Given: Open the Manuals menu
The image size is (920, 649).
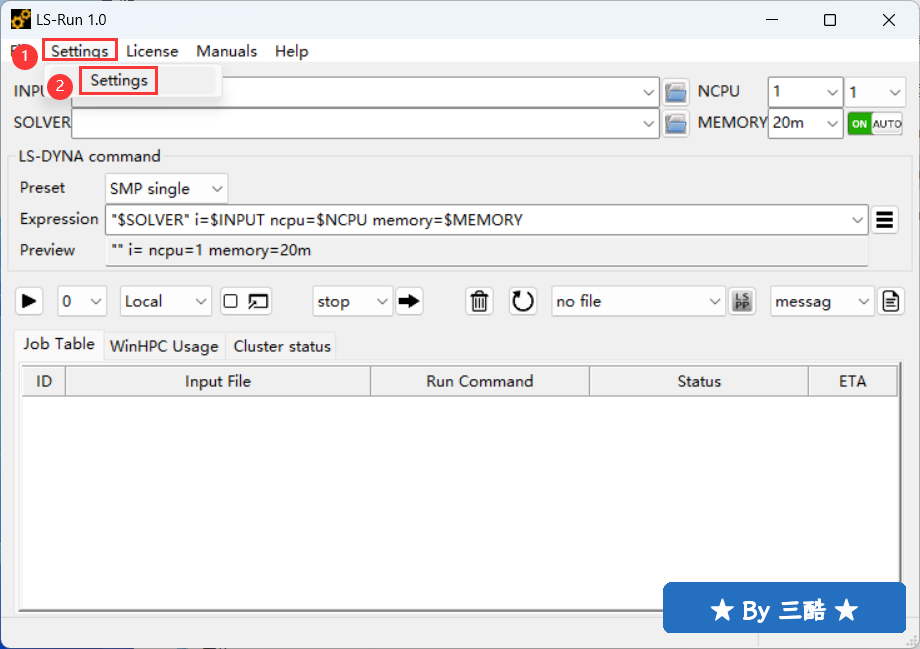Looking at the screenshot, I should (x=226, y=51).
